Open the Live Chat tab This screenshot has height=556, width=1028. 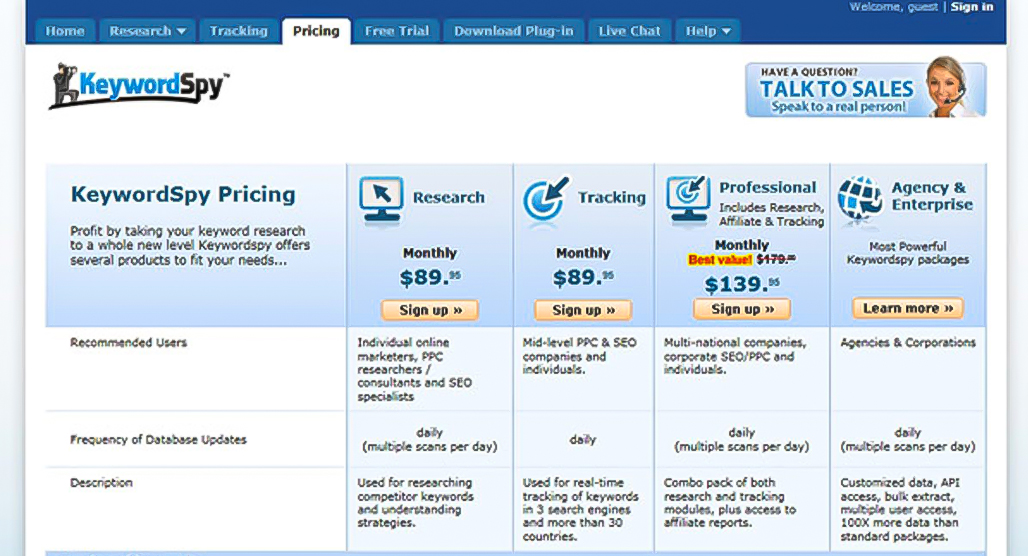click(x=629, y=31)
